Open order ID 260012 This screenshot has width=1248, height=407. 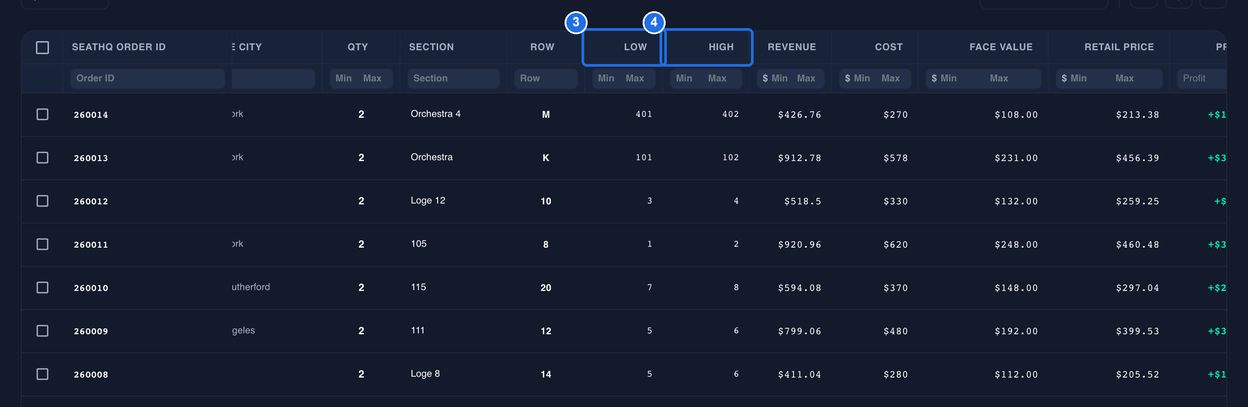[x=91, y=202]
